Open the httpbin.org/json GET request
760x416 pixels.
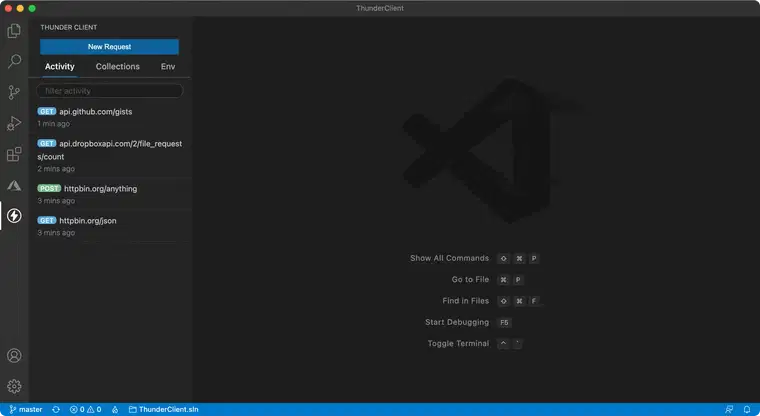[110, 226]
